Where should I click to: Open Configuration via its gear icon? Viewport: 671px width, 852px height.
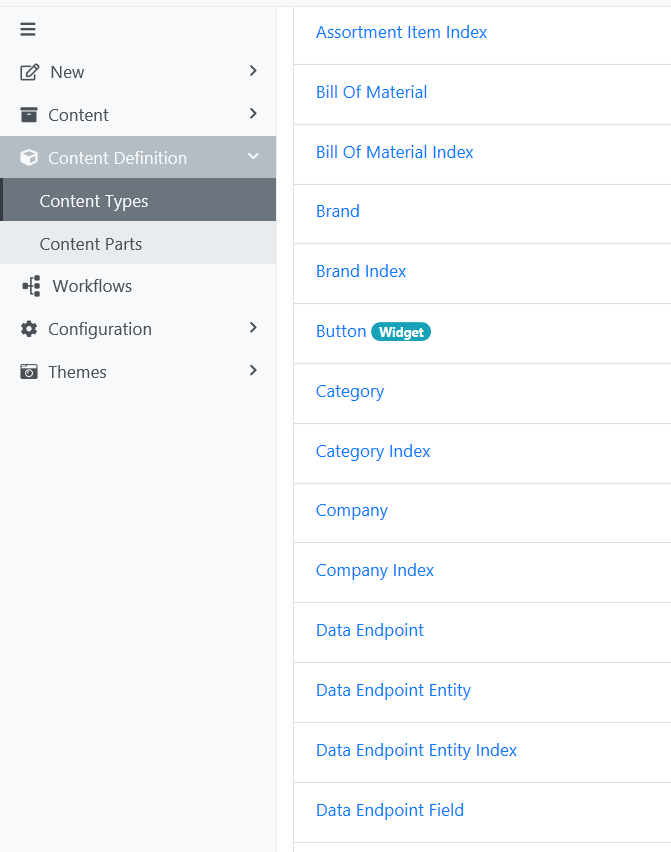click(27, 328)
